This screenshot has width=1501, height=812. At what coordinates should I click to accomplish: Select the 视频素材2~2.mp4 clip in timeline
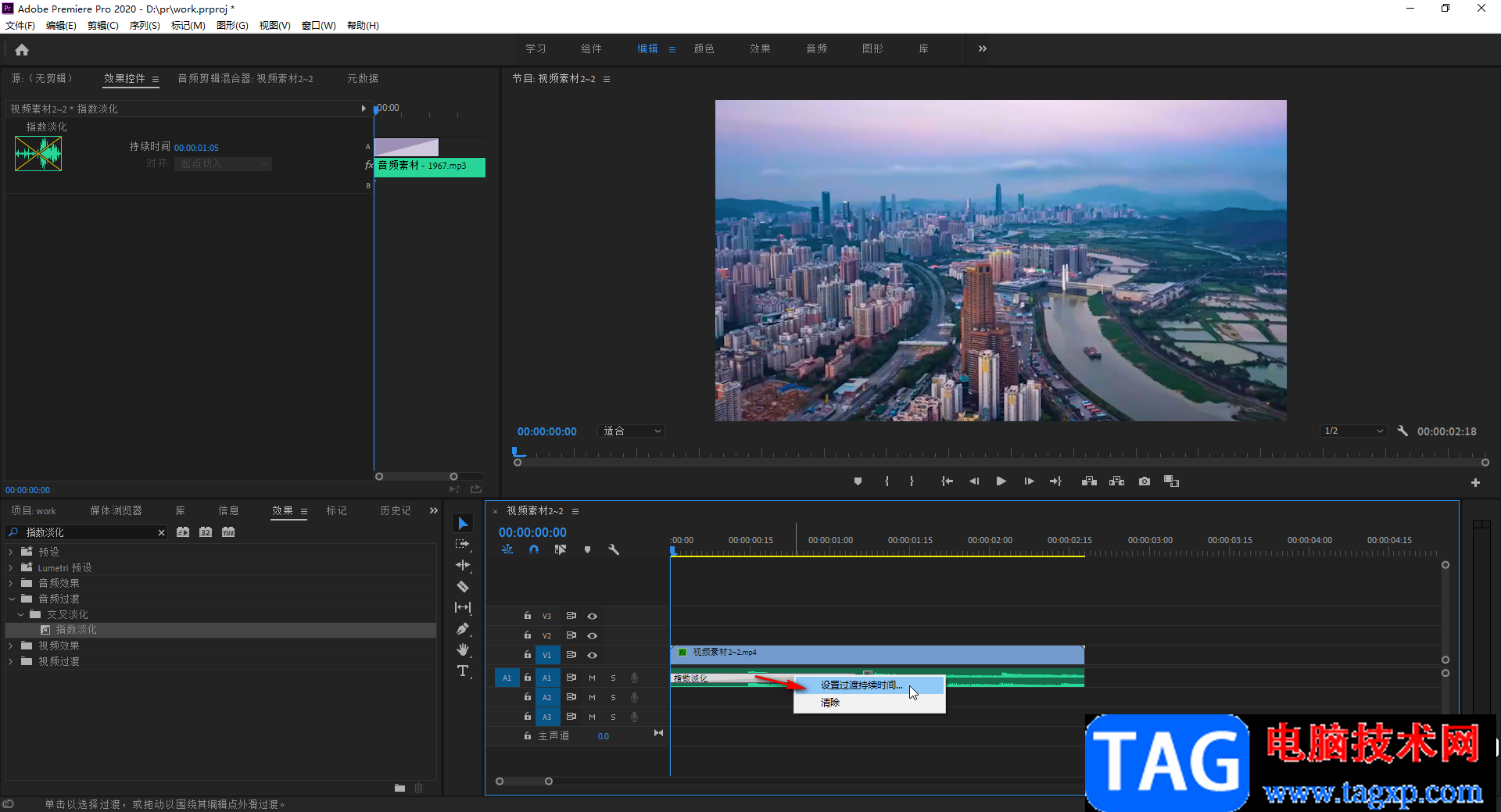pyautogui.click(x=877, y=655)
